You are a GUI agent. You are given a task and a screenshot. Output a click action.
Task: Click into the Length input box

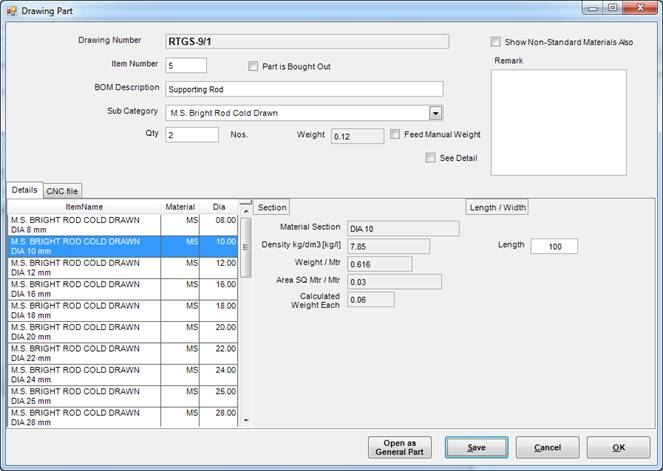tap(553, 247)
